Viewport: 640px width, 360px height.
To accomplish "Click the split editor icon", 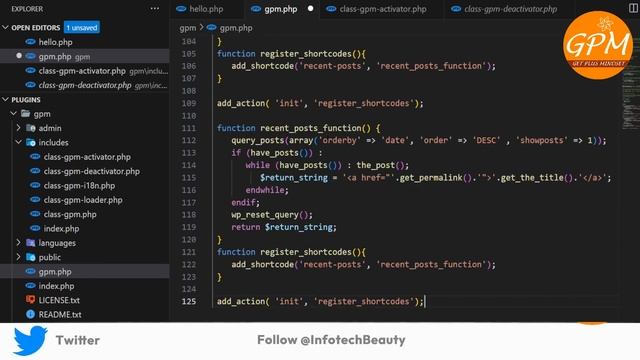I will pyautogui.click(x=633, y=8).
